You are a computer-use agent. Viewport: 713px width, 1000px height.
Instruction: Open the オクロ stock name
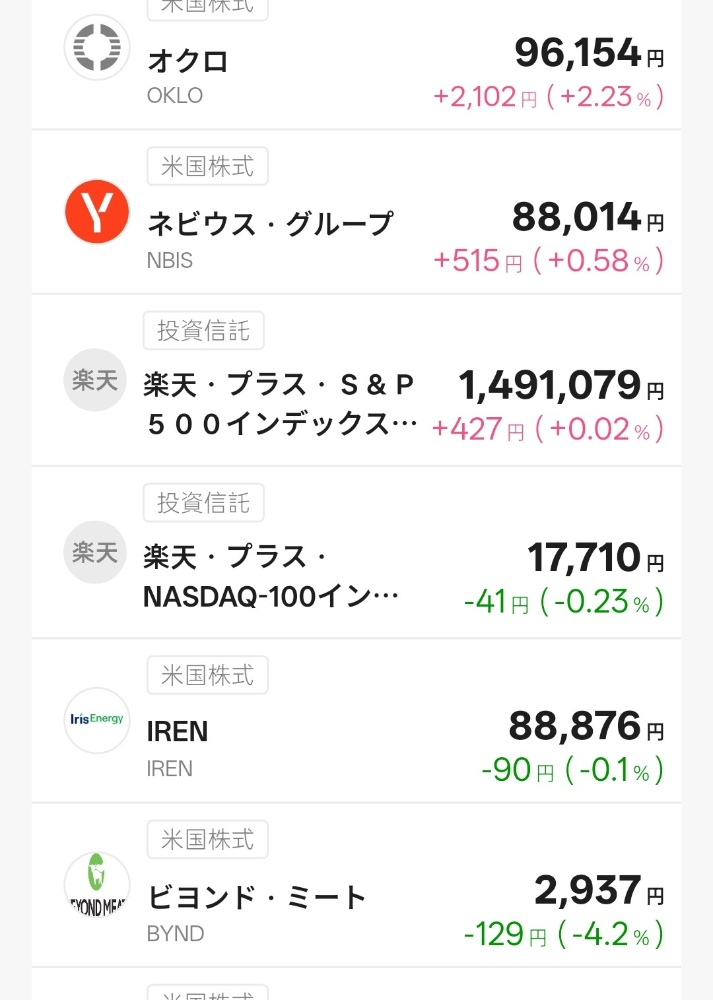point(188,62)
